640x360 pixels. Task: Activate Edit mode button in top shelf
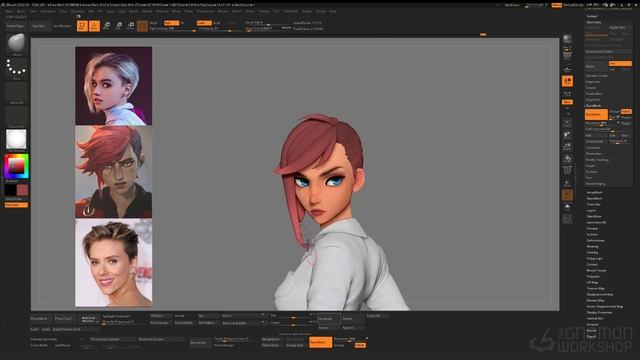[x=82, y=26]
